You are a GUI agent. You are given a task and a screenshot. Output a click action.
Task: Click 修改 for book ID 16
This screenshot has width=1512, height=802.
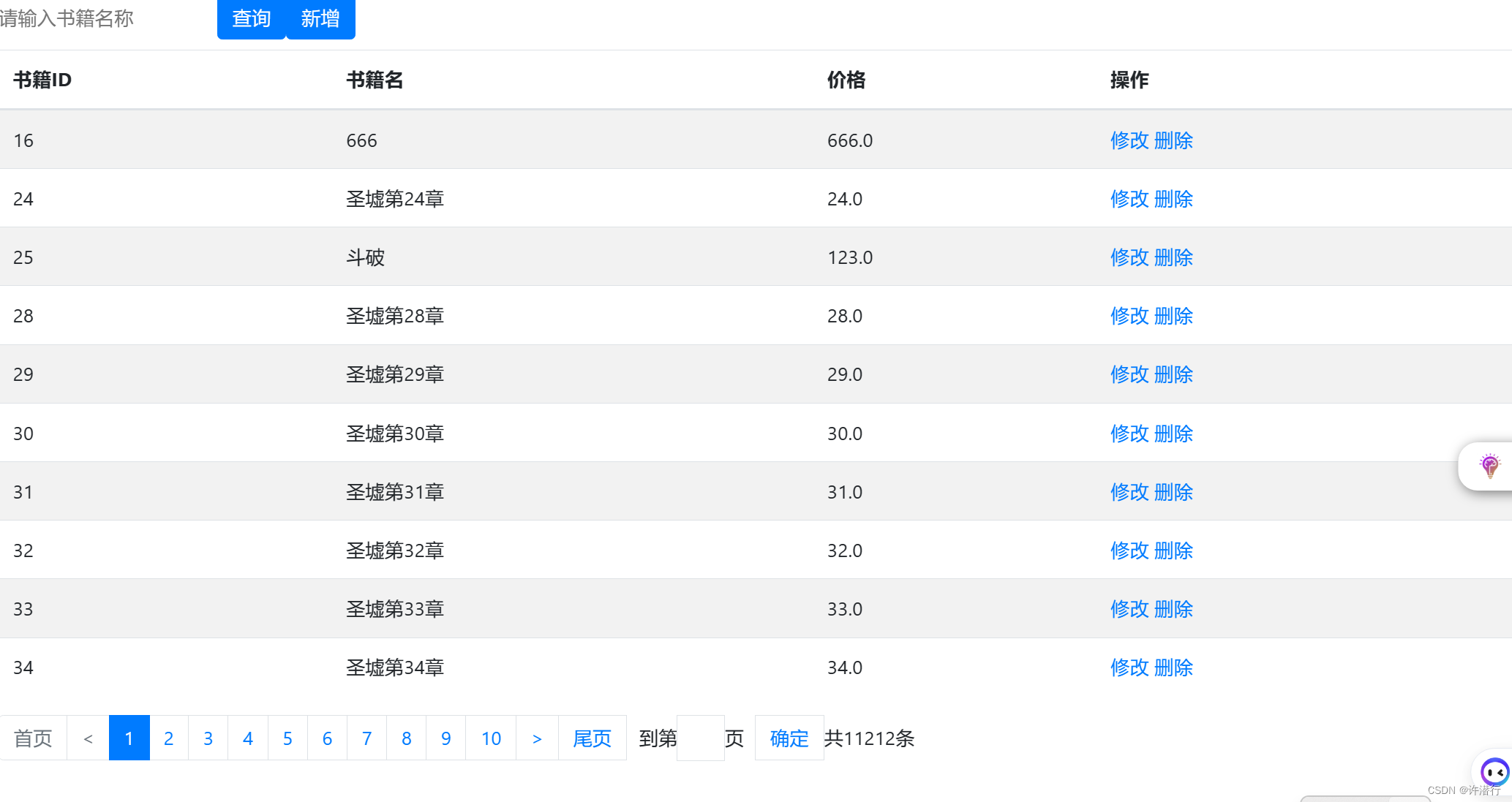pyautogui.click(x=1129, y=140)
